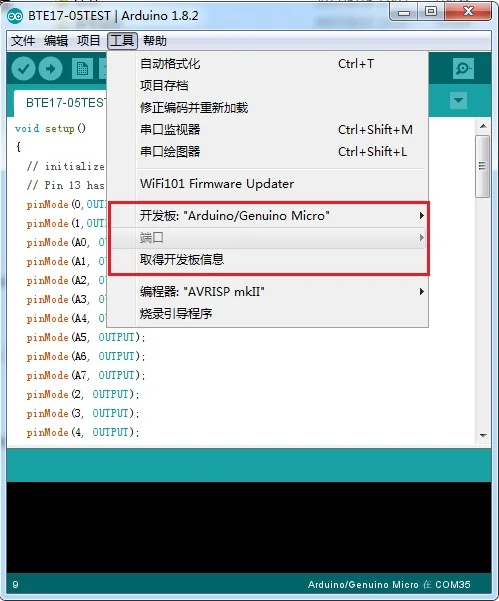Open the tab dropdown arrow below Serial Monitor
The image size is (499, 601).
(x=458, y=100)
